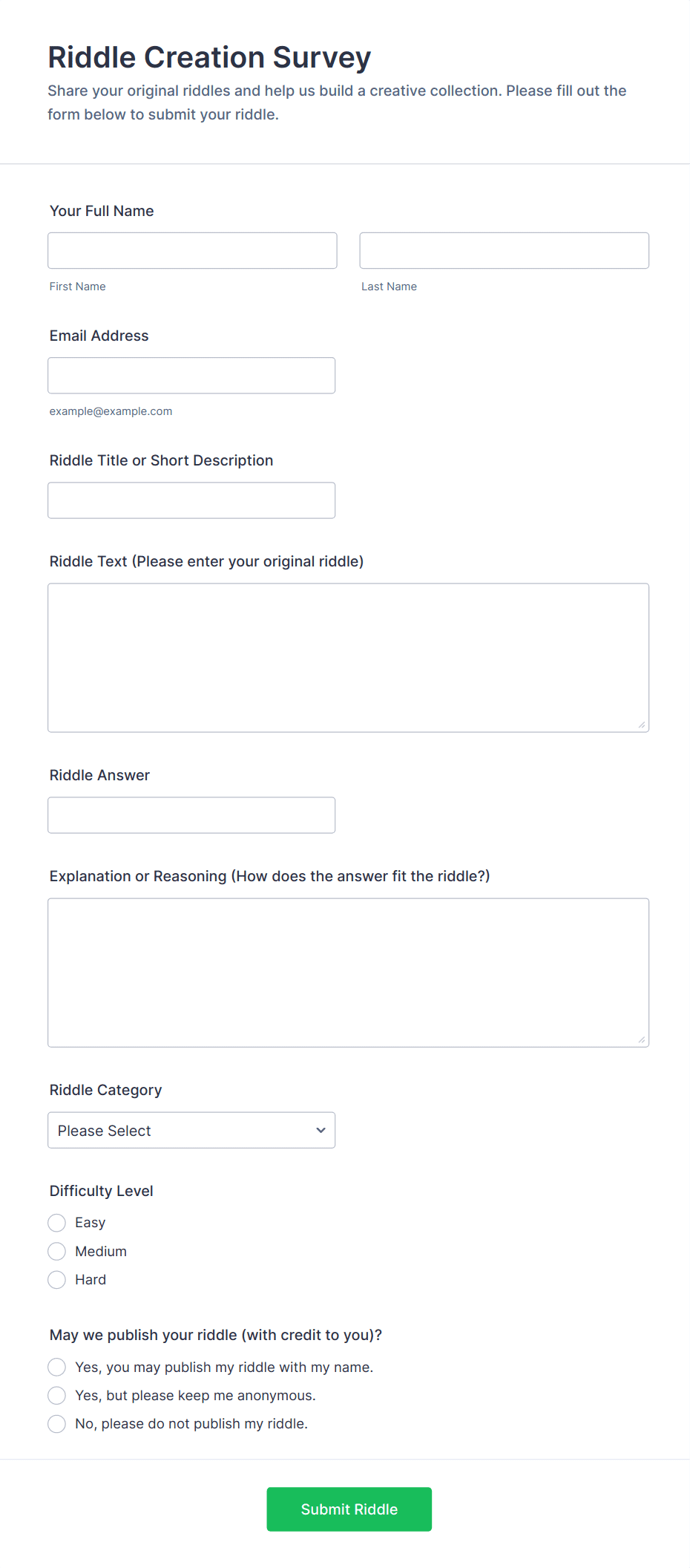
Task: Select the Easy difficulty radio button
Action: 56,1222
